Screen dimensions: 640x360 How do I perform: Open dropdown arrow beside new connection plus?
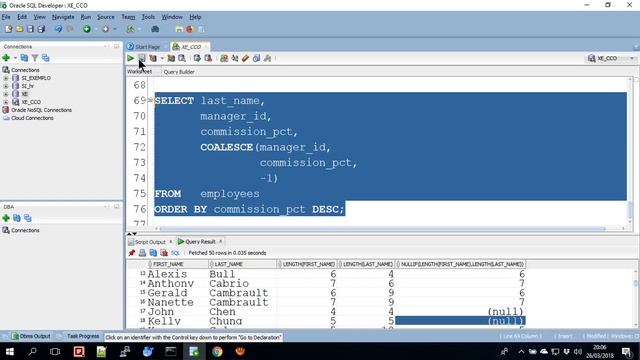(15, 58)
